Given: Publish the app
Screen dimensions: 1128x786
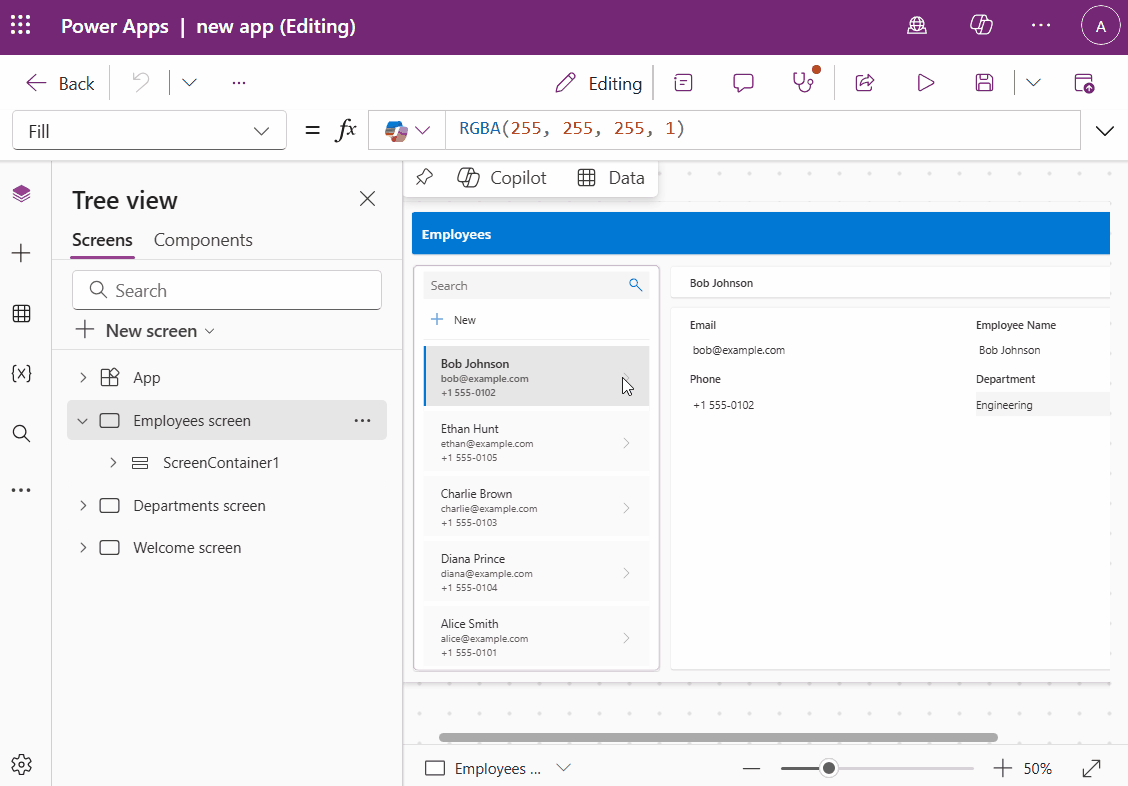Looking at the screenshot, I should pyautogui.click(x=1084, y=82).
